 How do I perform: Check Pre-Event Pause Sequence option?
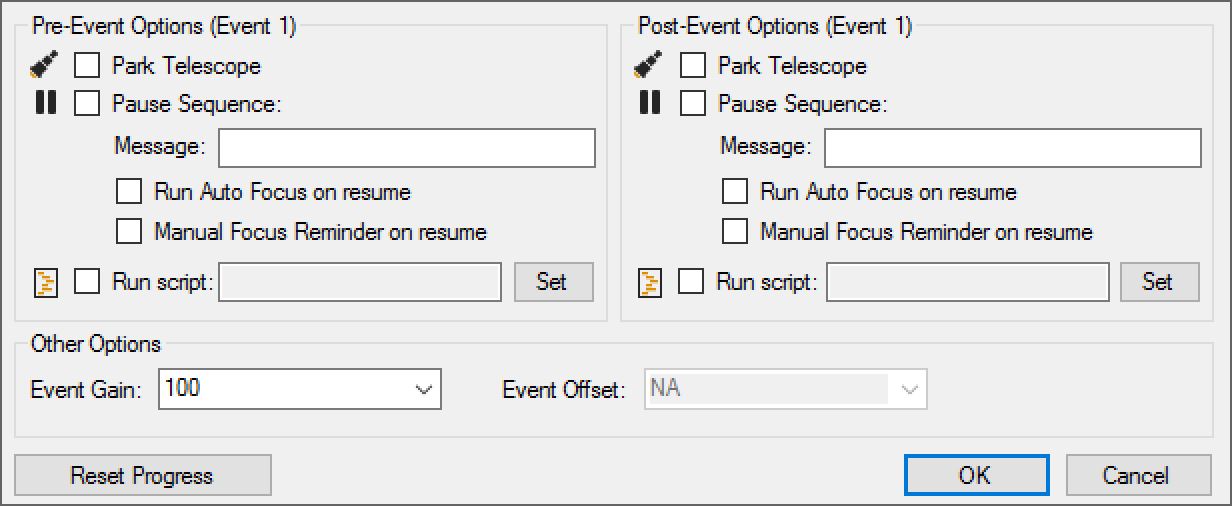pyautogui.click(x=87, y=103)
